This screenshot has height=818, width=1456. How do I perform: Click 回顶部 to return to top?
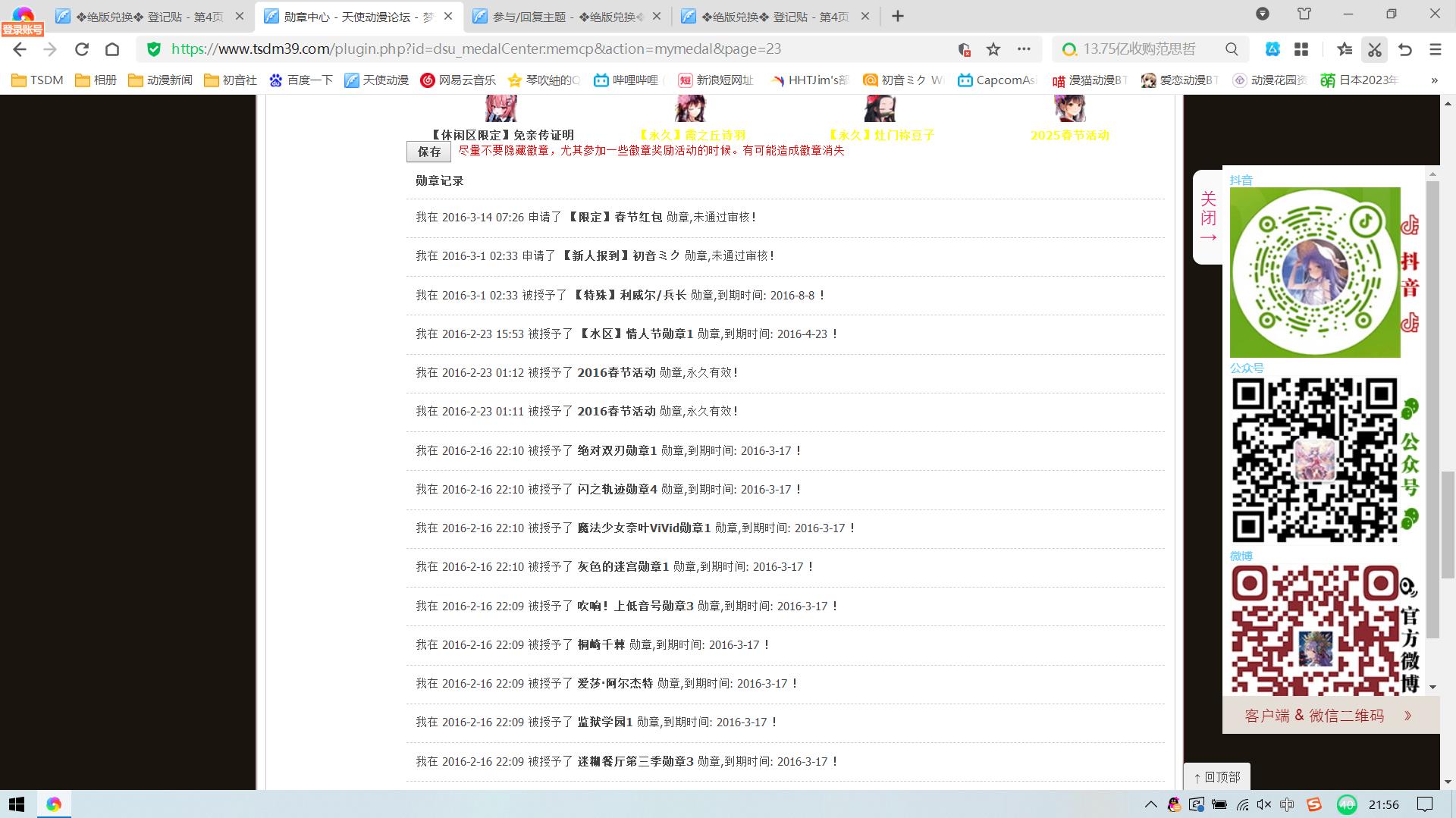1217,777
